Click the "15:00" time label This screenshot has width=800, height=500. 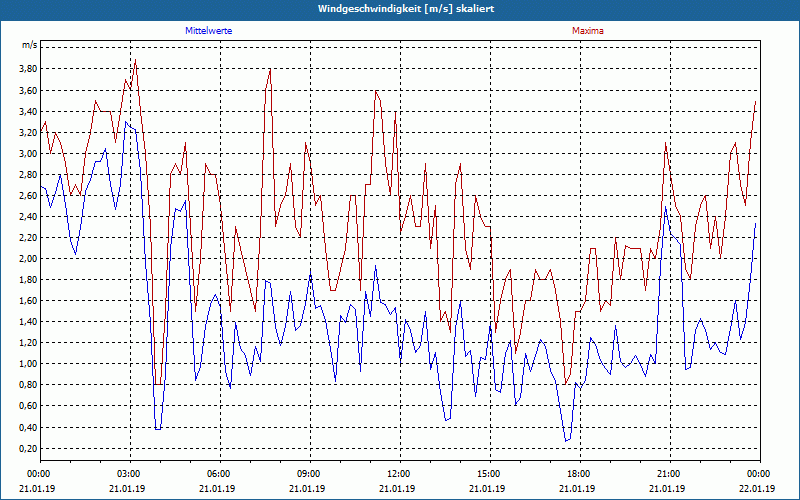pos(490,474)
